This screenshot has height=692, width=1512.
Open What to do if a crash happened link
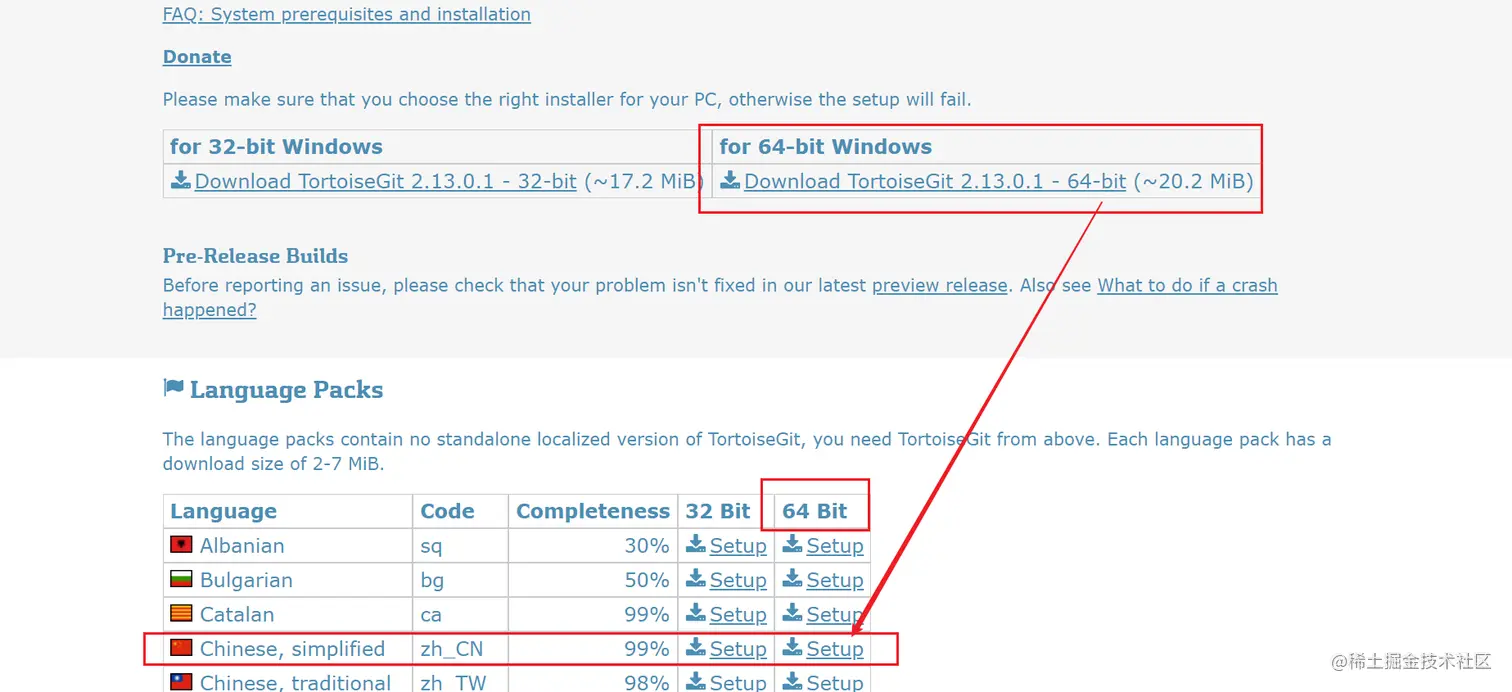pyautogui.click(x=1187, y=285)
